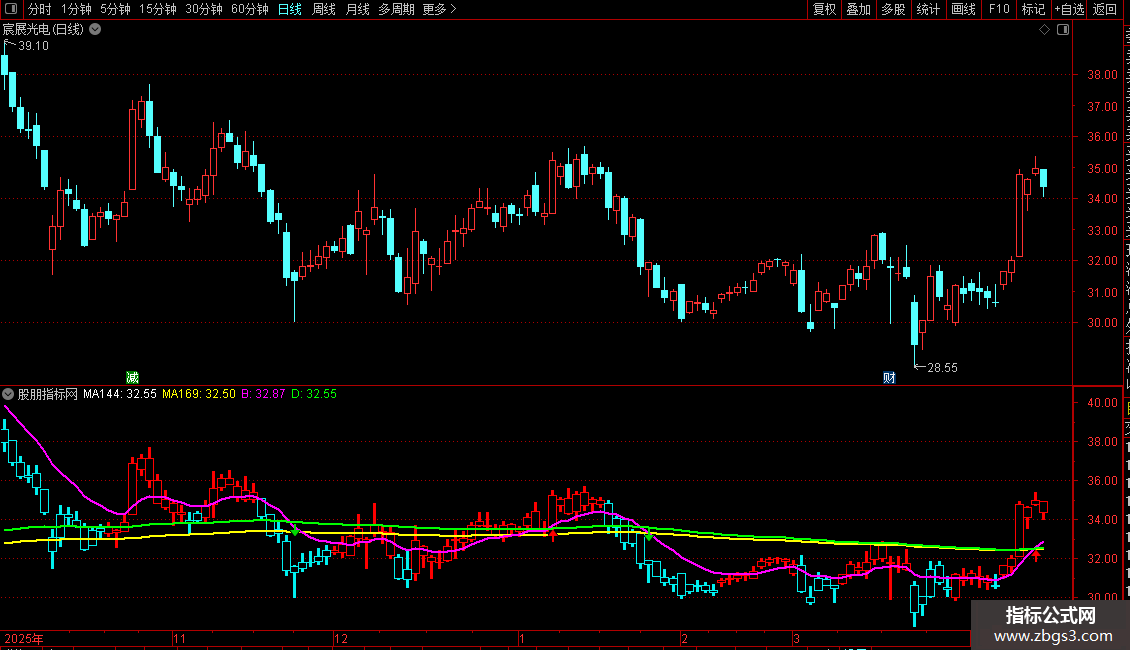1130x650 pixels.
Task: Select the 月线 monthly period tab
Action: click(357, 9)
